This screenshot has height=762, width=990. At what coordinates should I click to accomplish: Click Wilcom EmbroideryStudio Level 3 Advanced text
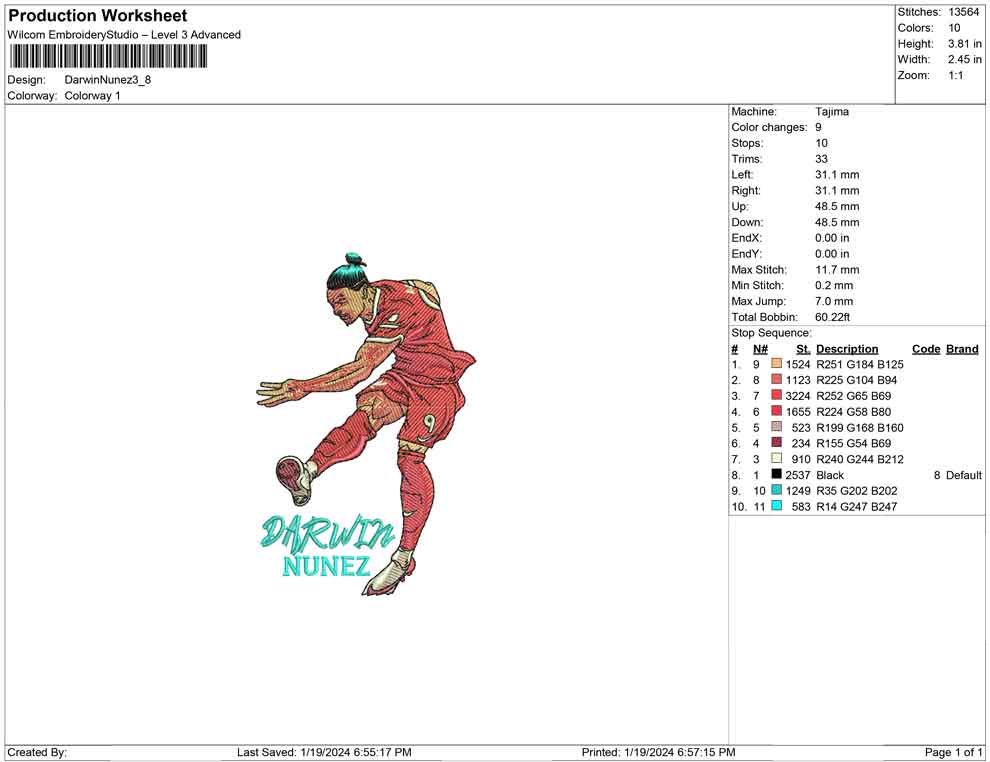tap(124, 35)
